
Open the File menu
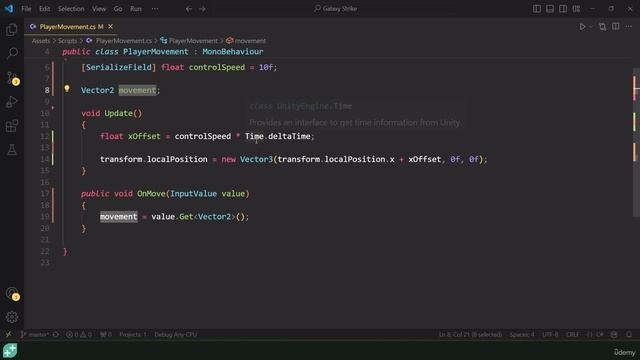(x=26, y=9)
